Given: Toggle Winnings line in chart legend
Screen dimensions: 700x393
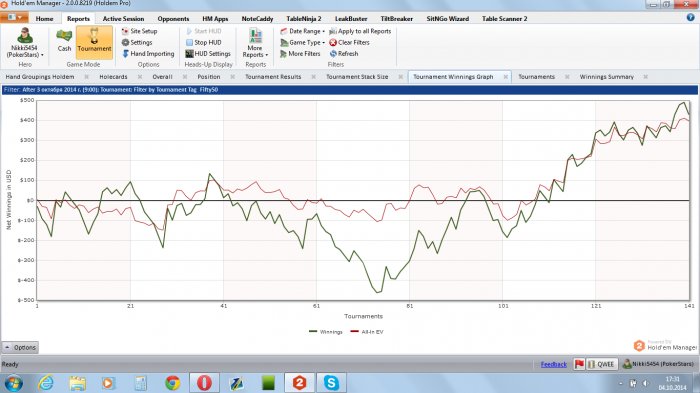Looking at the screenshot, I should [x=325, y=332].
